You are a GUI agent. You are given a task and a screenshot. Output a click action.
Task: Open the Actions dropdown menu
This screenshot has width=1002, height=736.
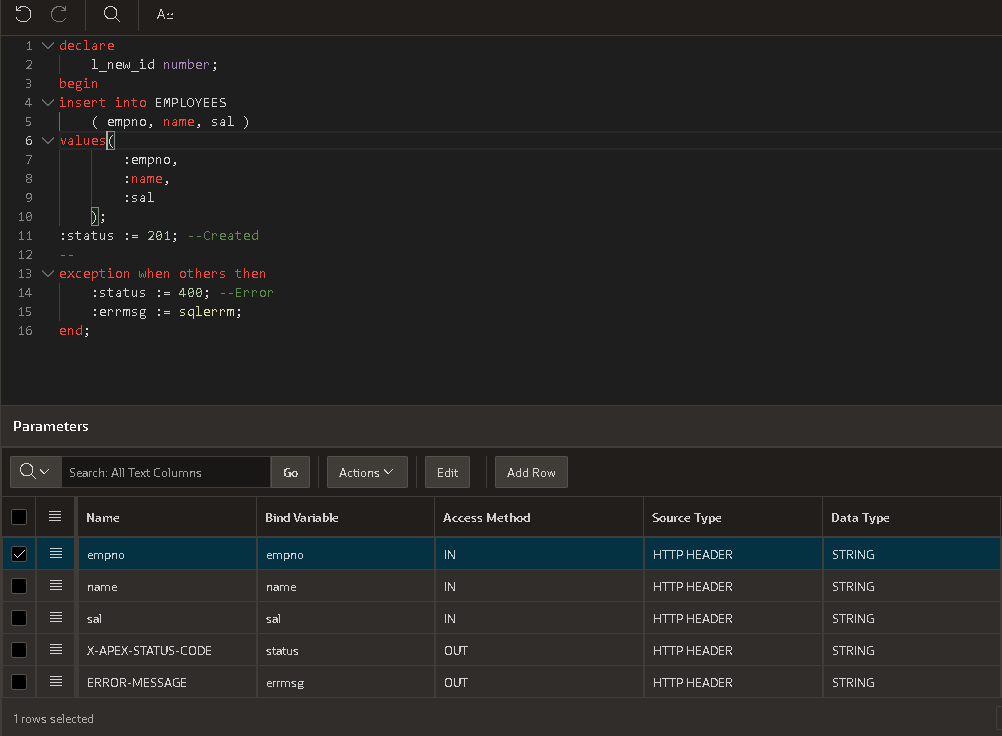[367, 472]
